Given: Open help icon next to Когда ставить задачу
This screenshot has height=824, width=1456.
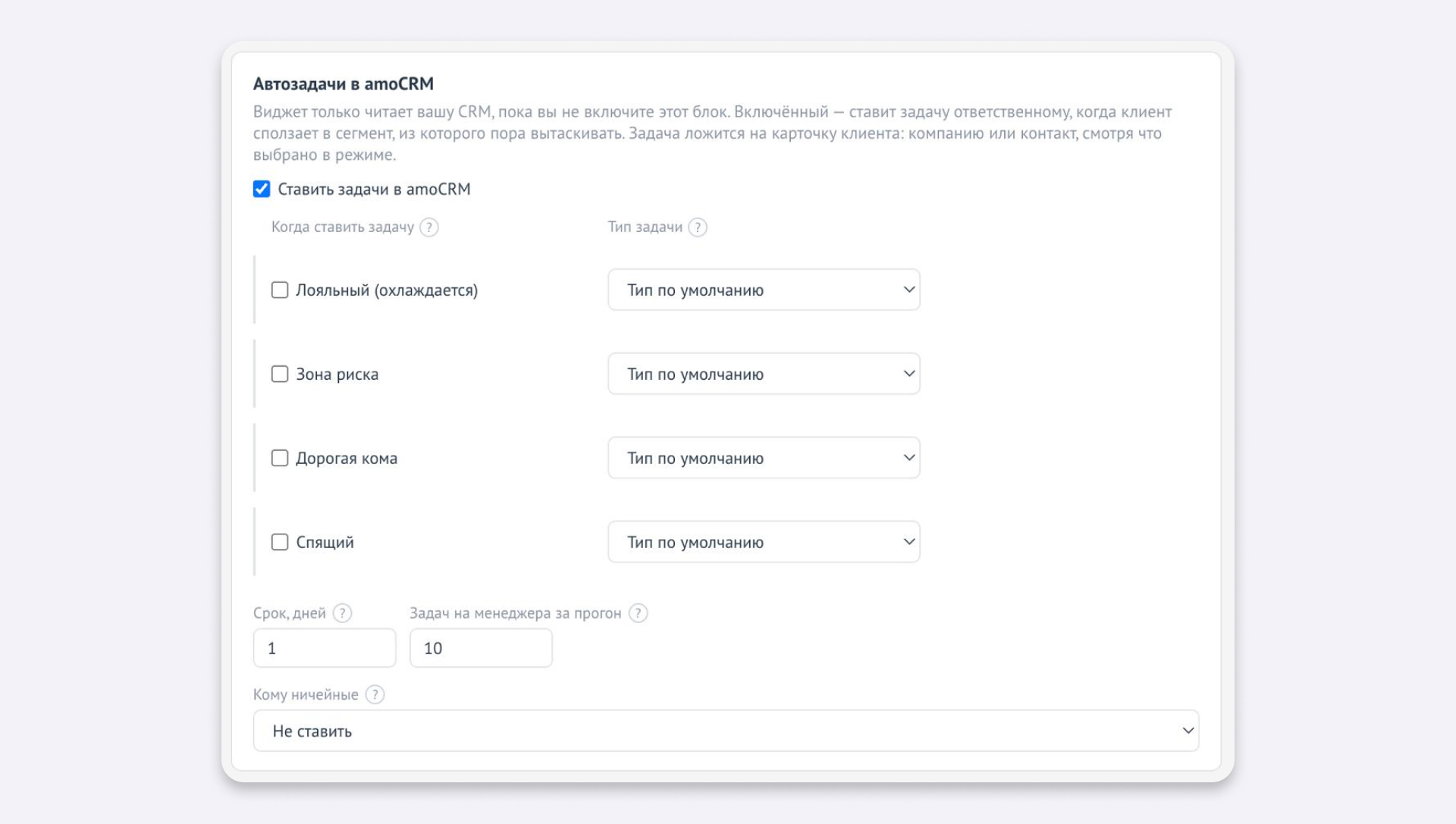Looking at the screenshot, I should point(429,227).
